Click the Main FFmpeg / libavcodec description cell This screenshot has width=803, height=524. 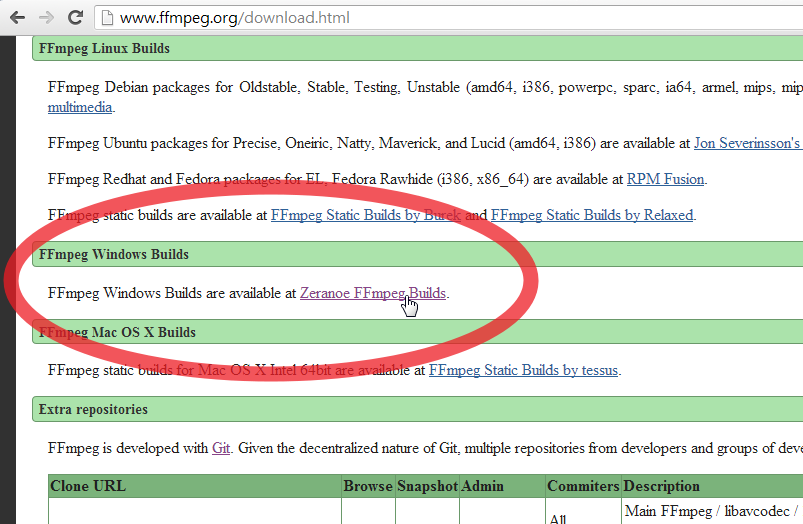pyautogui.click(x=712, y=511)
